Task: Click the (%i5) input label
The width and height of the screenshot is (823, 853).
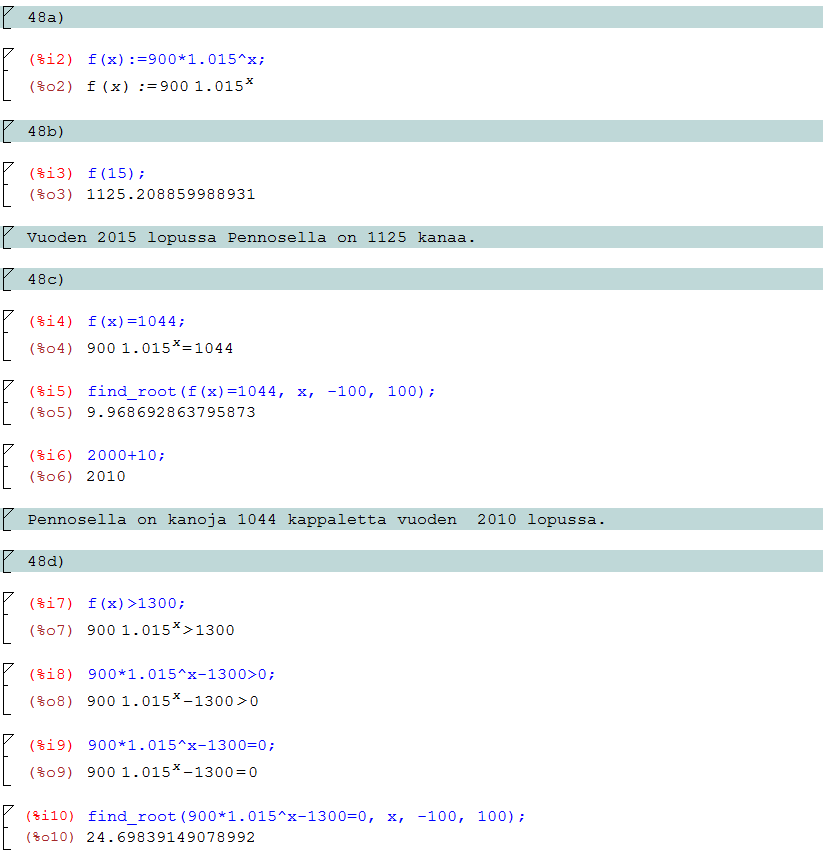Action: pos(51,392)
